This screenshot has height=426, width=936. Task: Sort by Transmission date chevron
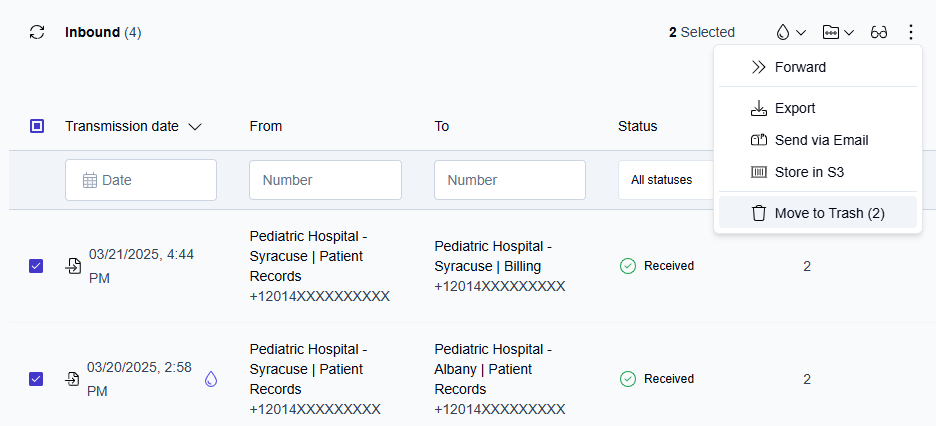195,127
